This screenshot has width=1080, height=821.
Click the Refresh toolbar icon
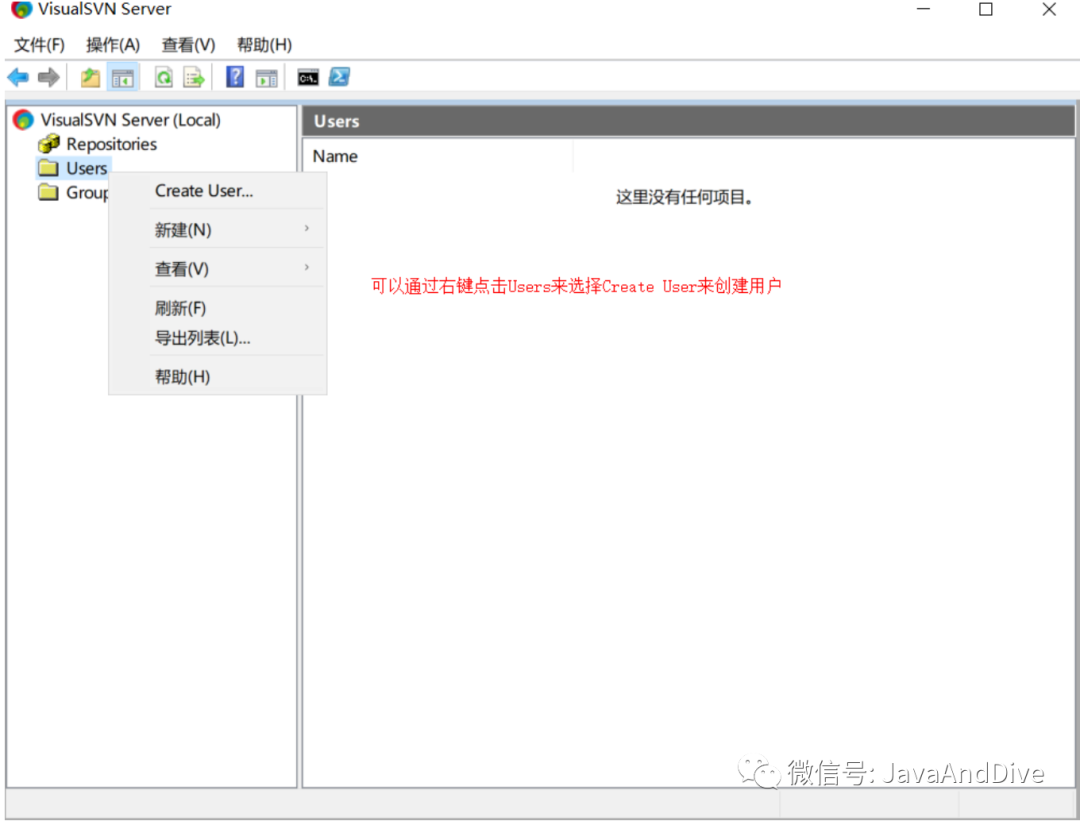point(164,77)
